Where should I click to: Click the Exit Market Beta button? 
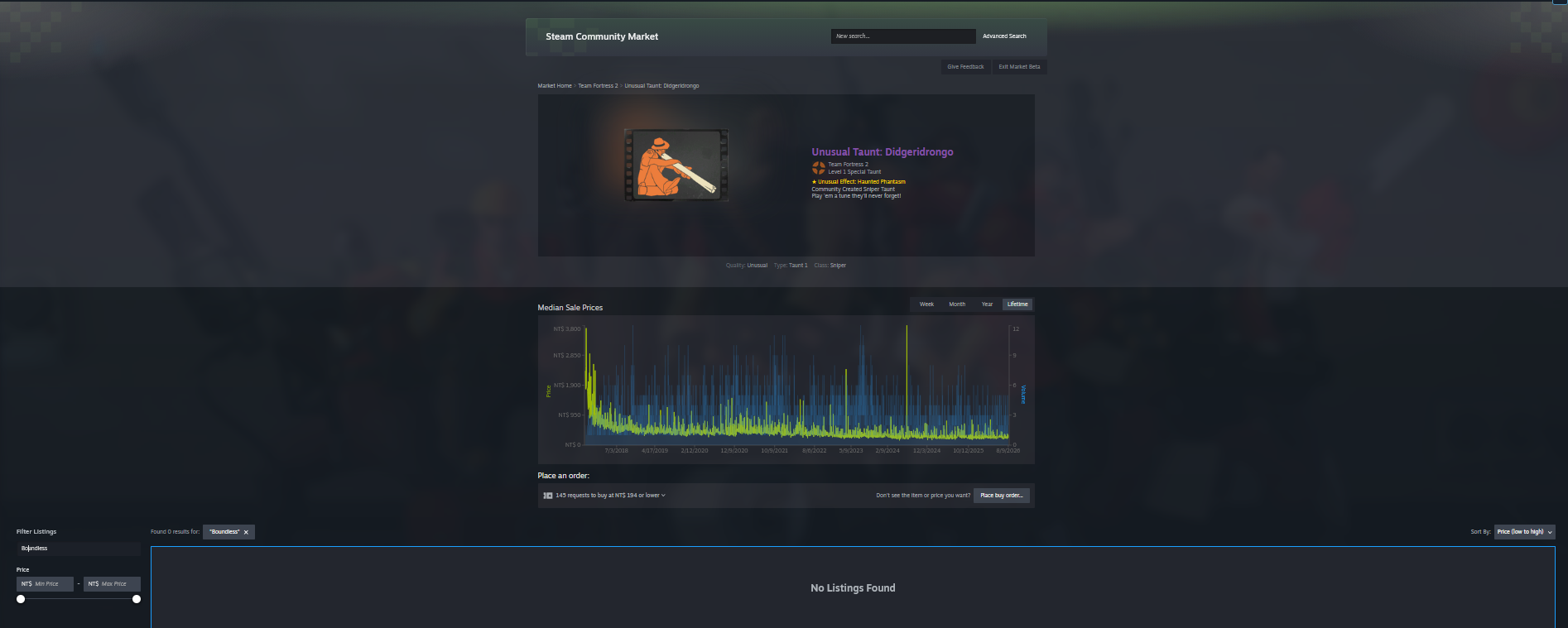1019,67
